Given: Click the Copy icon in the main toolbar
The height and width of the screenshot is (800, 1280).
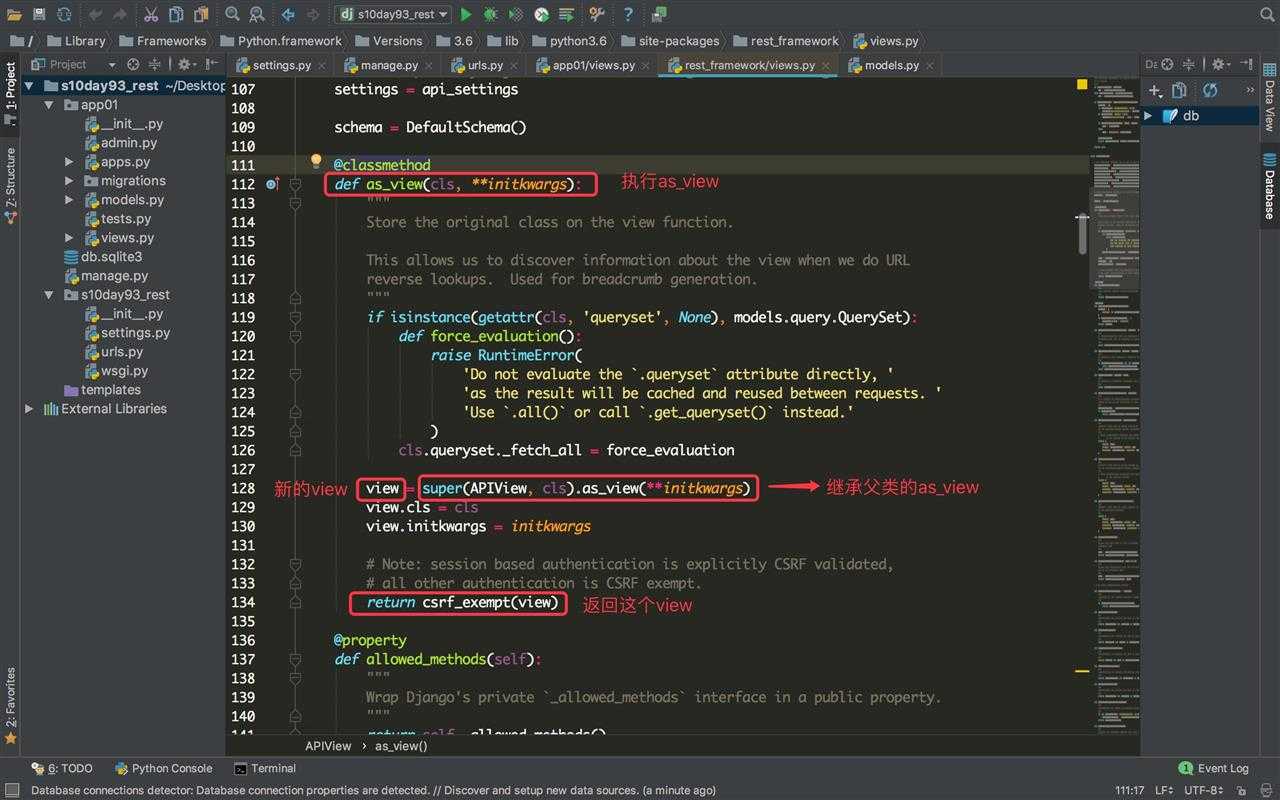Looking at the screenshot, I should pyautogui.click(x=176, y=14).
